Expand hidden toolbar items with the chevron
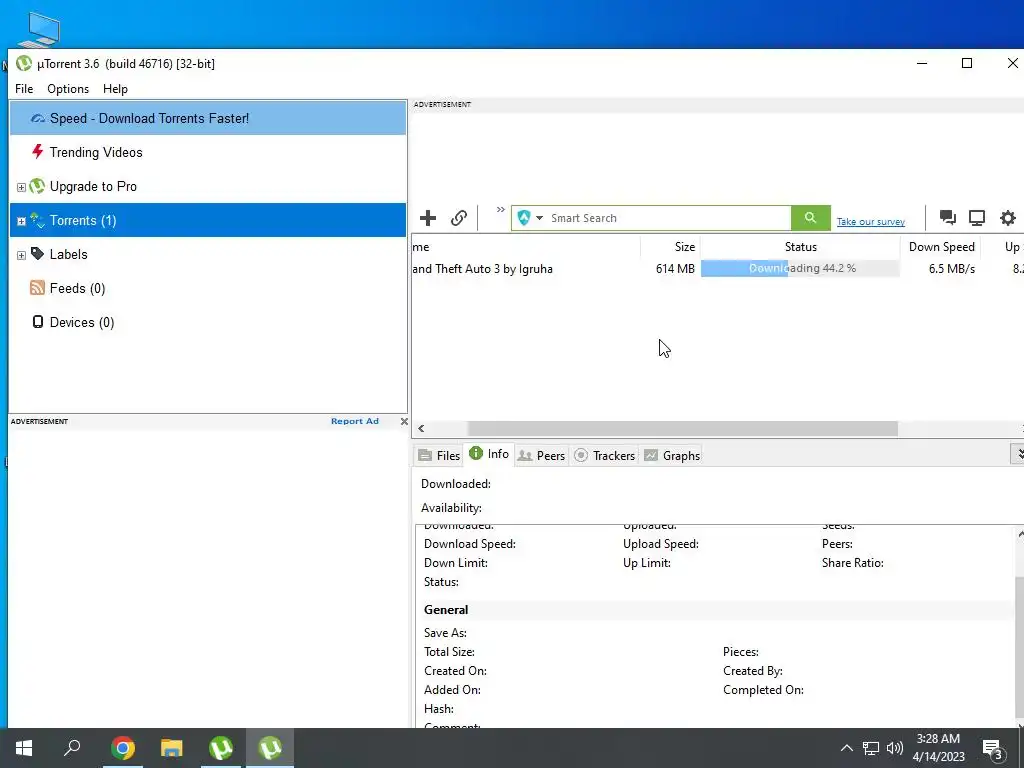This screenshot has width=1024, height=768. coord(500,210)
